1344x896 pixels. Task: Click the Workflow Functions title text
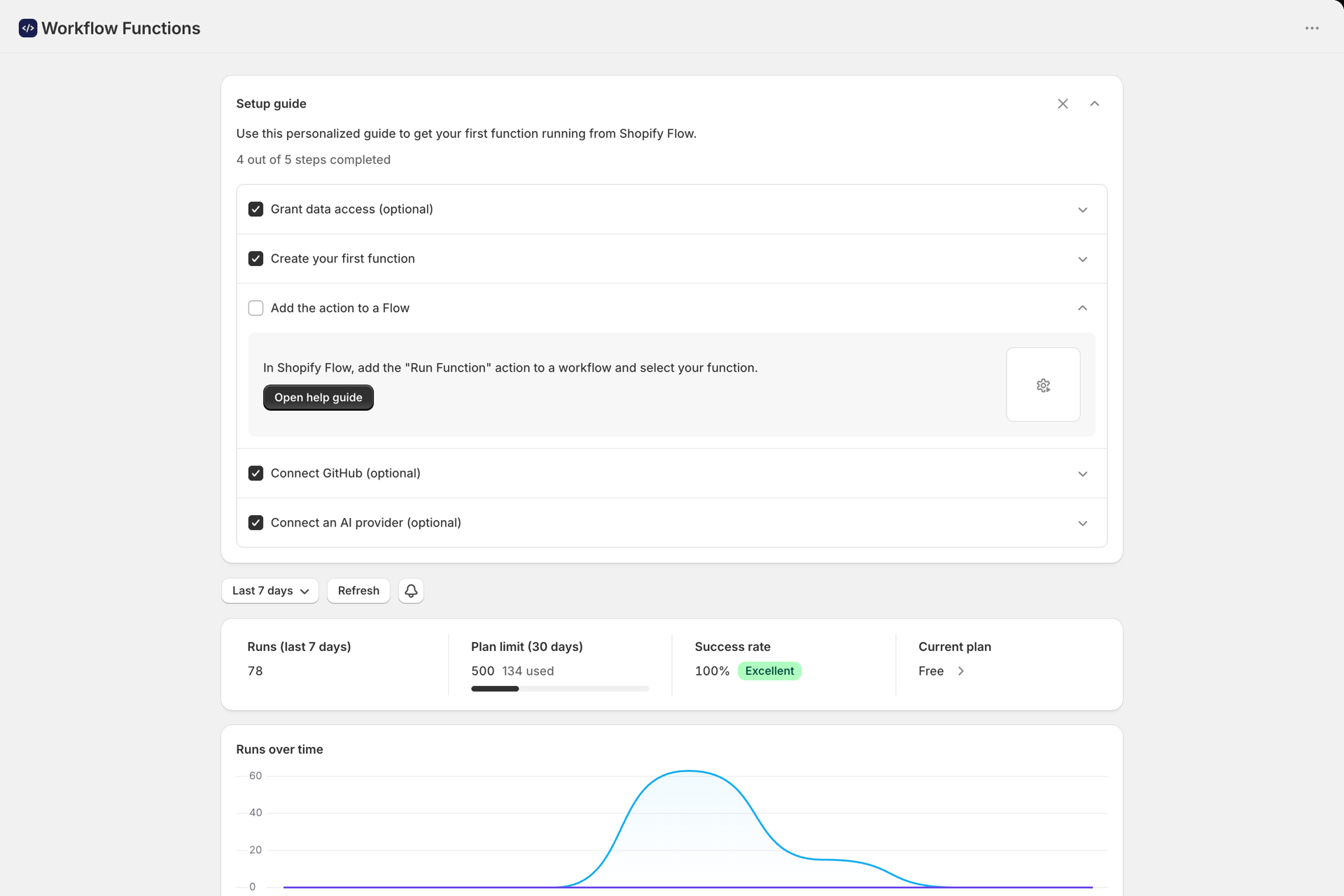tap(121, 28)
